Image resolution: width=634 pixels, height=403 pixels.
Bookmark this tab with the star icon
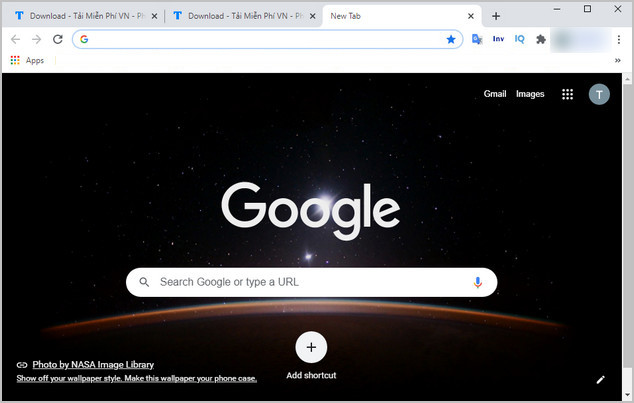[451, 39]
